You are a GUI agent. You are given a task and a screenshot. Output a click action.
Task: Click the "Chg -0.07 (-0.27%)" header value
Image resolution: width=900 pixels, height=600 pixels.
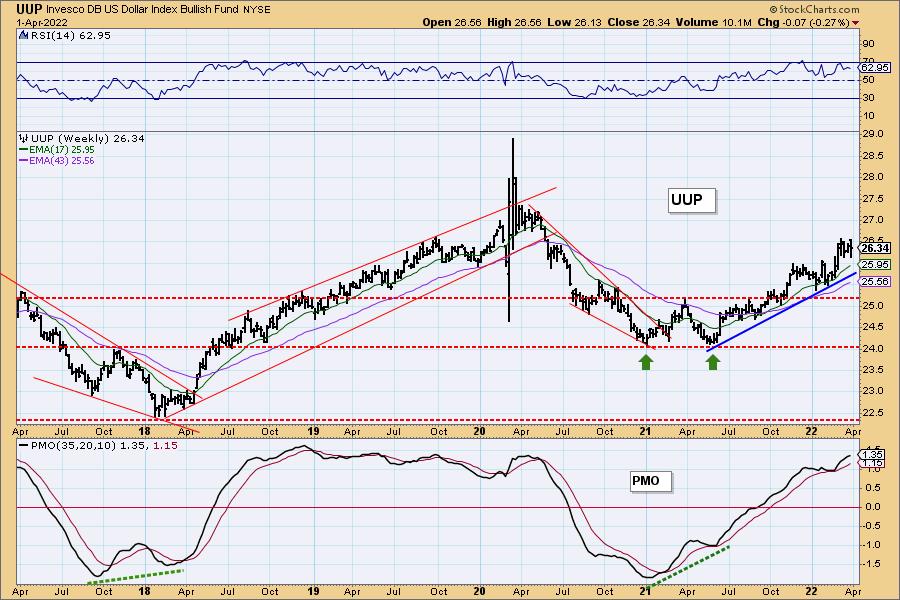[x=804, y=22]
